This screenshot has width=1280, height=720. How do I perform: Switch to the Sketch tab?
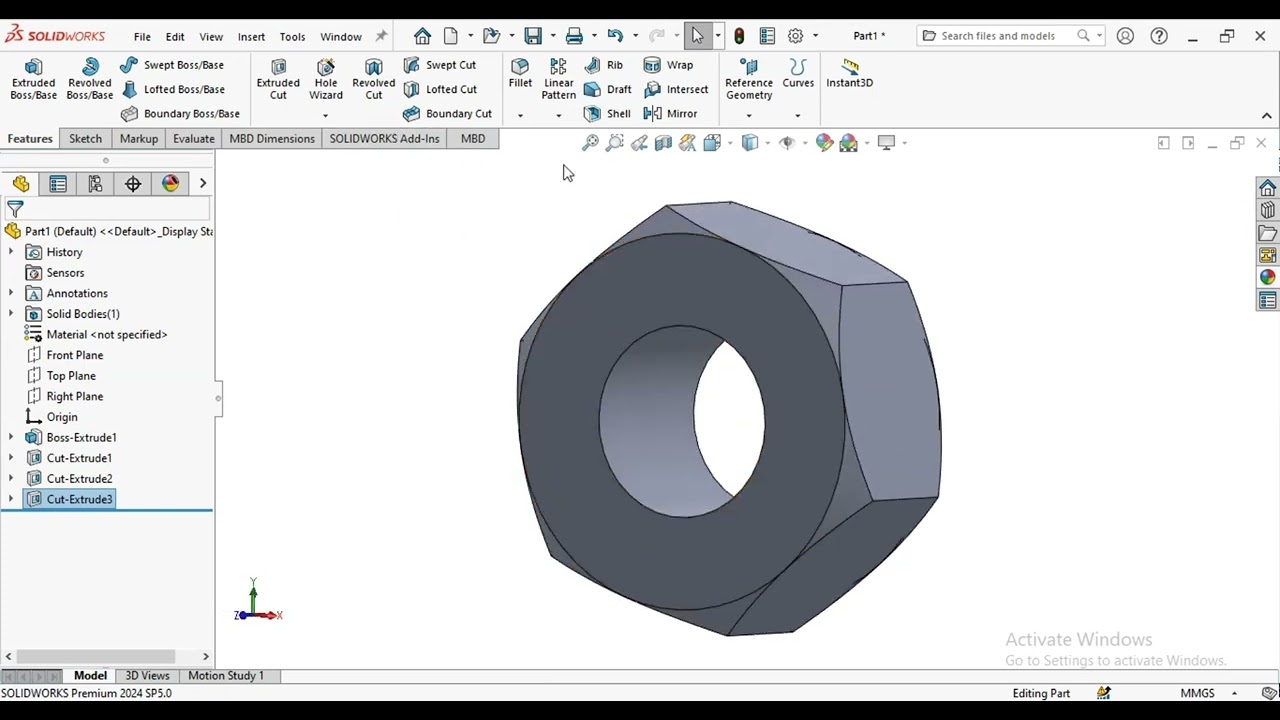pyautogui.click(x=85, y=139)
